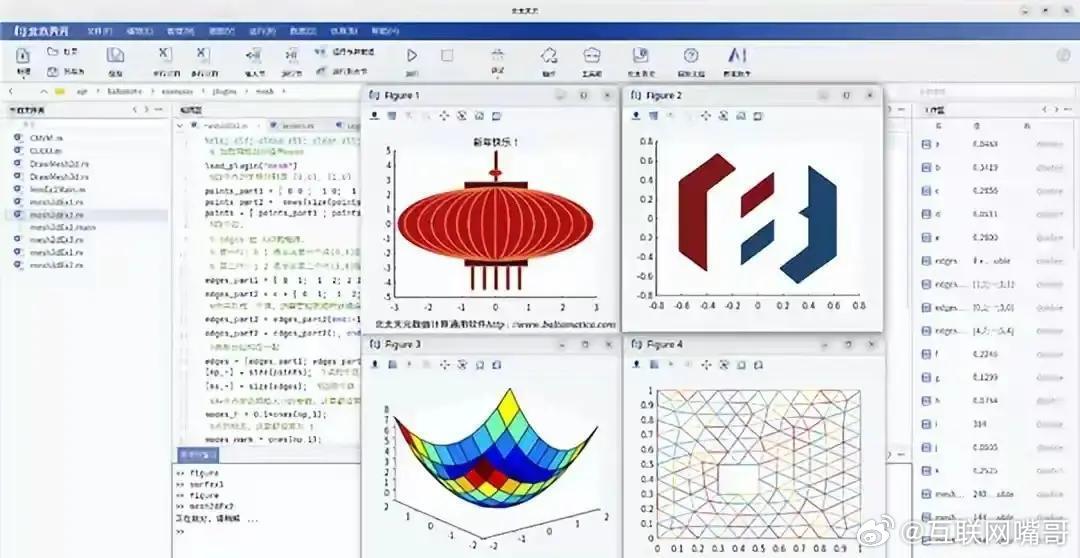Click the save/export icon in Figure 1 toolbar
This screenshot has width=1080, height=558.
(x=375, y=116)
